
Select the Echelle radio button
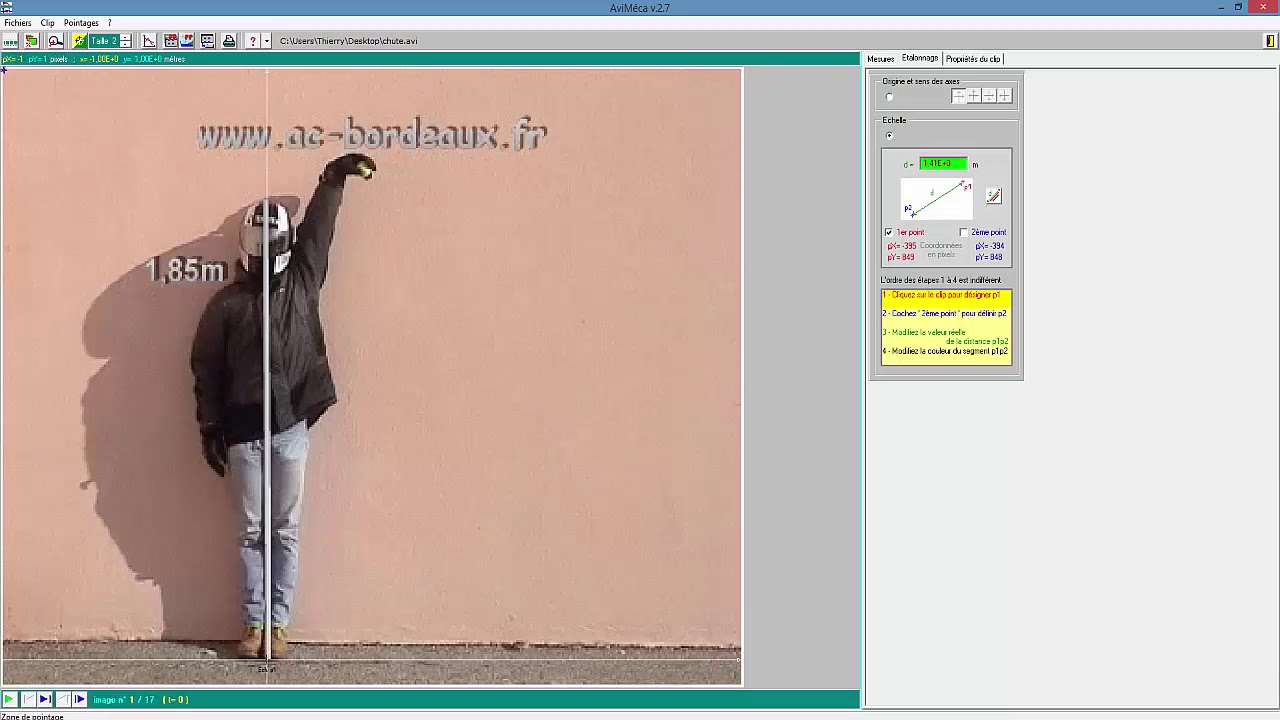(x=890, y=136)
